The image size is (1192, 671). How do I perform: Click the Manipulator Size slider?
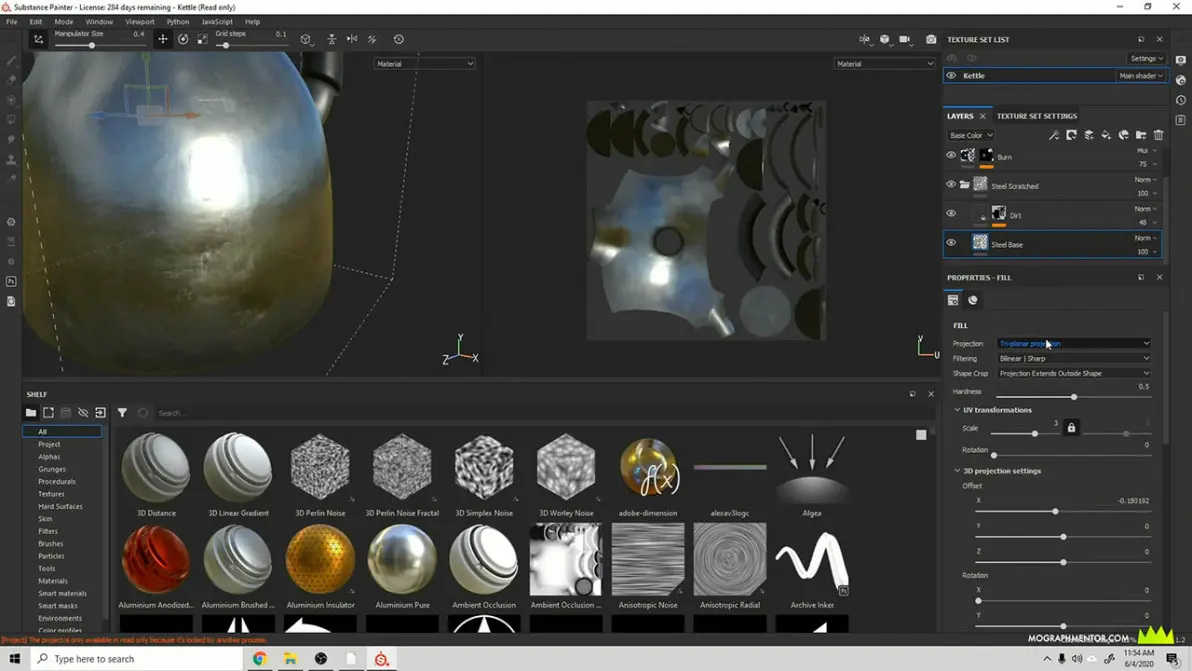coord(99,46)
